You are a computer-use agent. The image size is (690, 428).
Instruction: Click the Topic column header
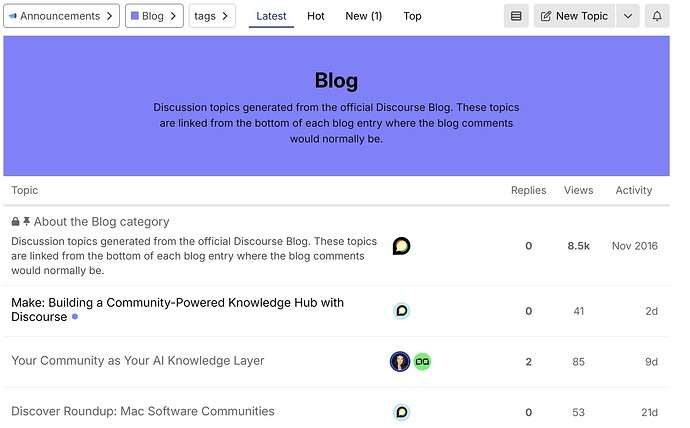coord(25,190)
